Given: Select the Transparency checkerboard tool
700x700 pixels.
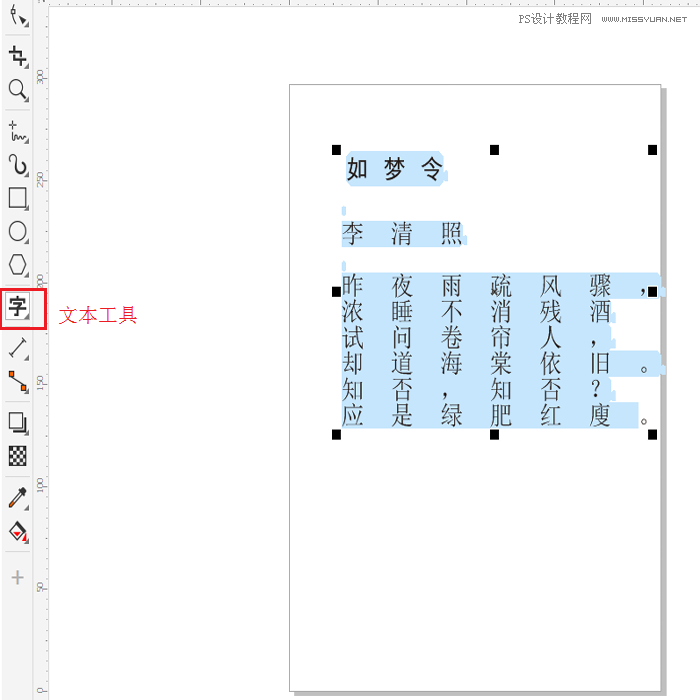Looking at the screenshot, I should pyautogui.click(x=17, y=456).
